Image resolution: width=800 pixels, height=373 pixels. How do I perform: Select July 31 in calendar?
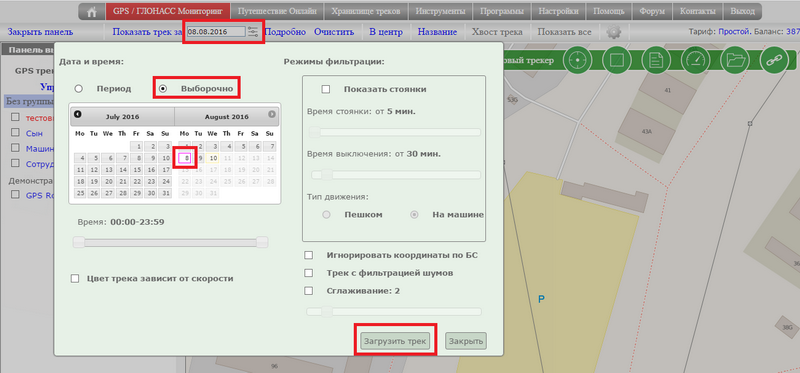point(165,193)
